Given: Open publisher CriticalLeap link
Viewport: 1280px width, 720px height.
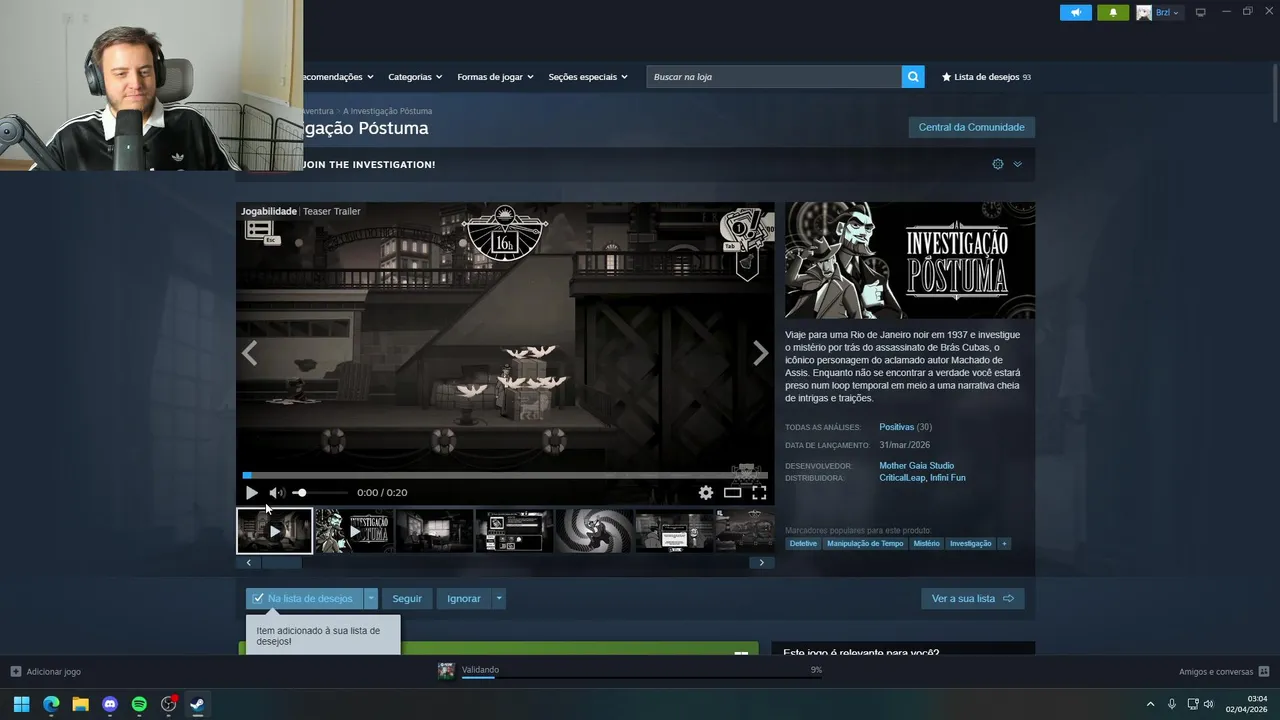Looking at the screenshot, I should [x=902, y=478].
